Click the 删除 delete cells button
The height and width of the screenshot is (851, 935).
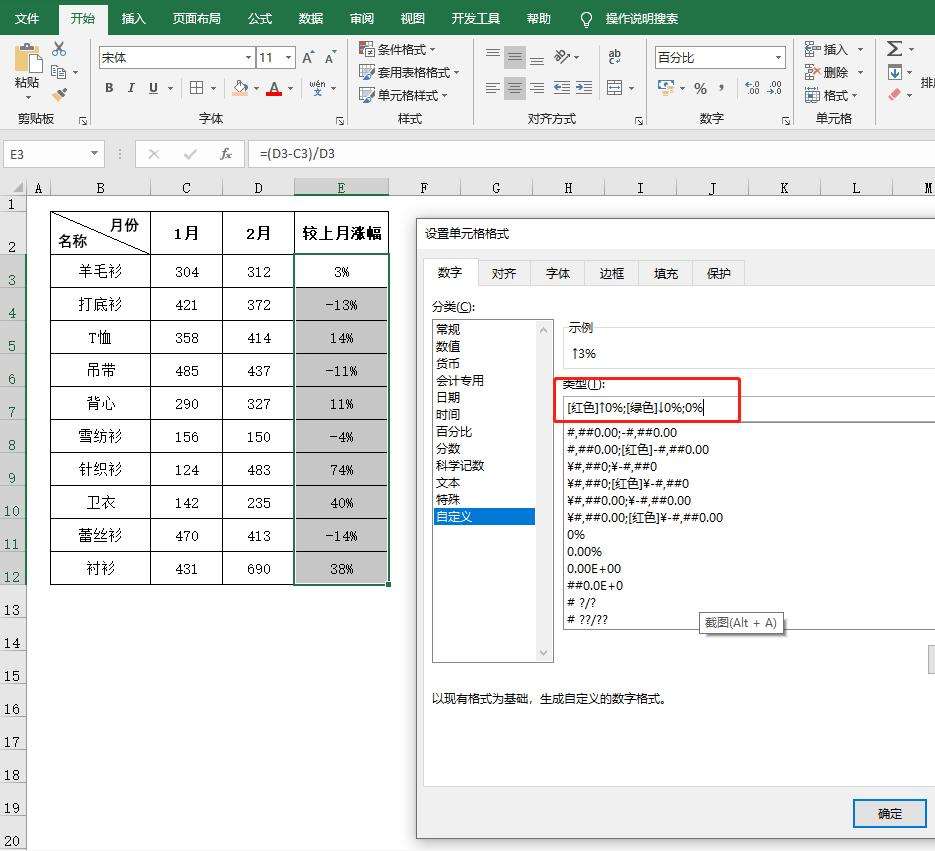click(826, 72)
